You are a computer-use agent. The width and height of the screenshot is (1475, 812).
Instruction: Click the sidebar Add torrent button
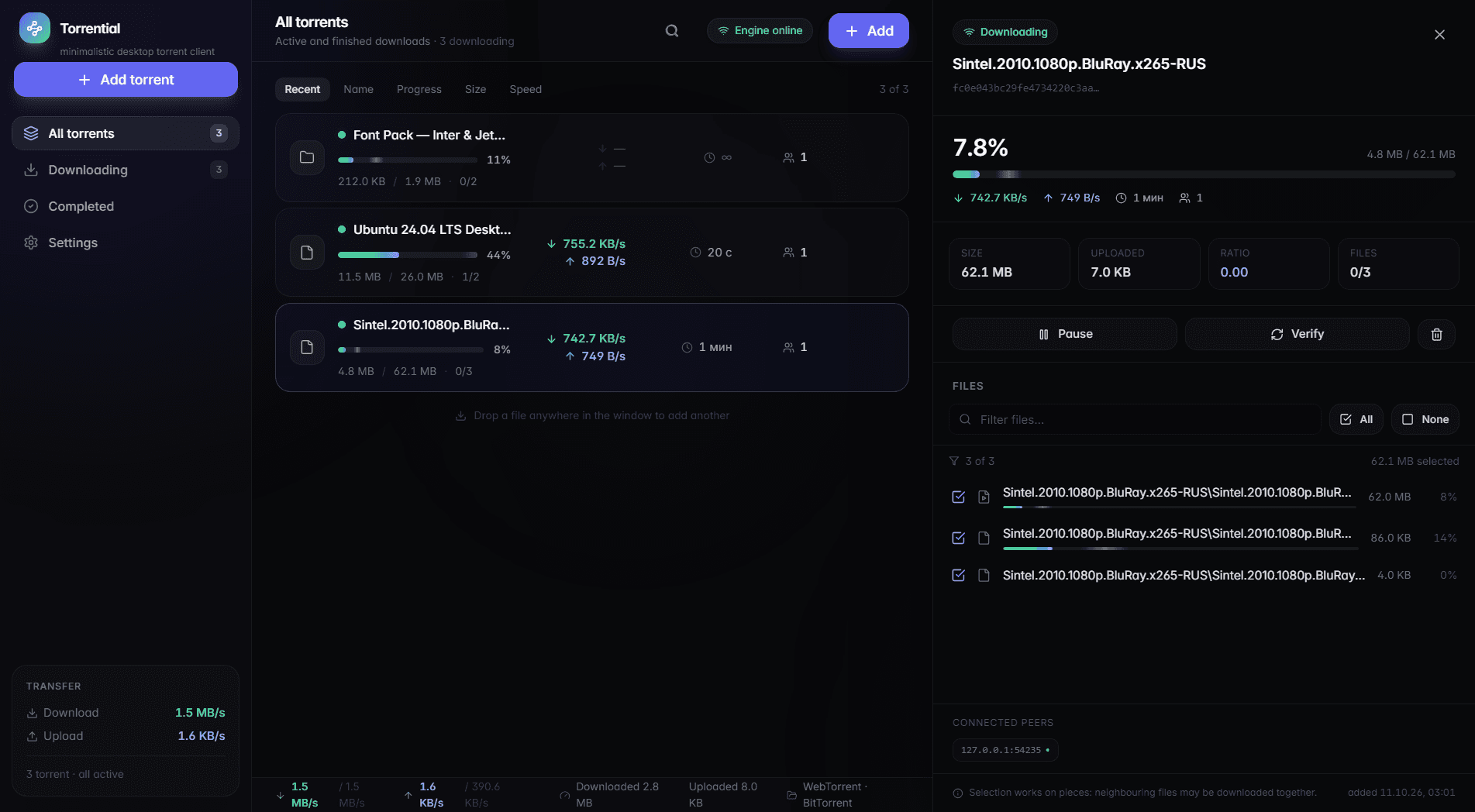pos(126,80)
